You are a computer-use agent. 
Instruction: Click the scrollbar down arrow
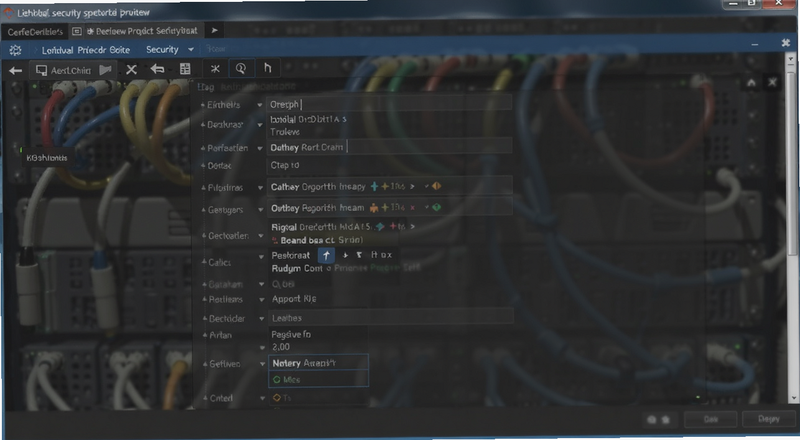(x=792, y=398)
